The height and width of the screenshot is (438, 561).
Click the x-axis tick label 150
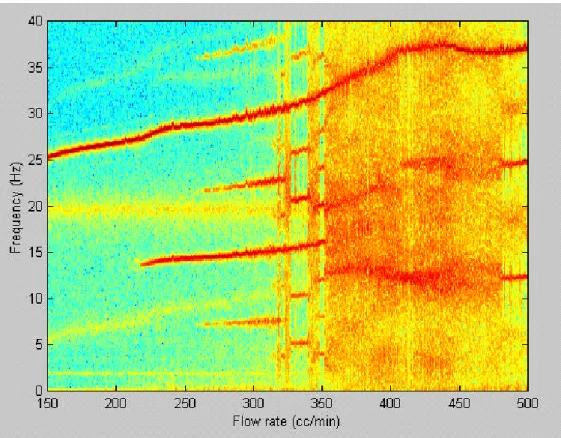tap(48, 403)
